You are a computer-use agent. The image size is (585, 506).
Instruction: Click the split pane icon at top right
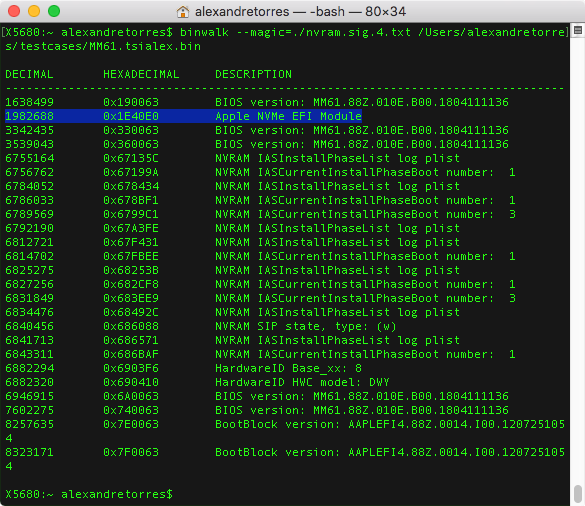pos(578,31)
